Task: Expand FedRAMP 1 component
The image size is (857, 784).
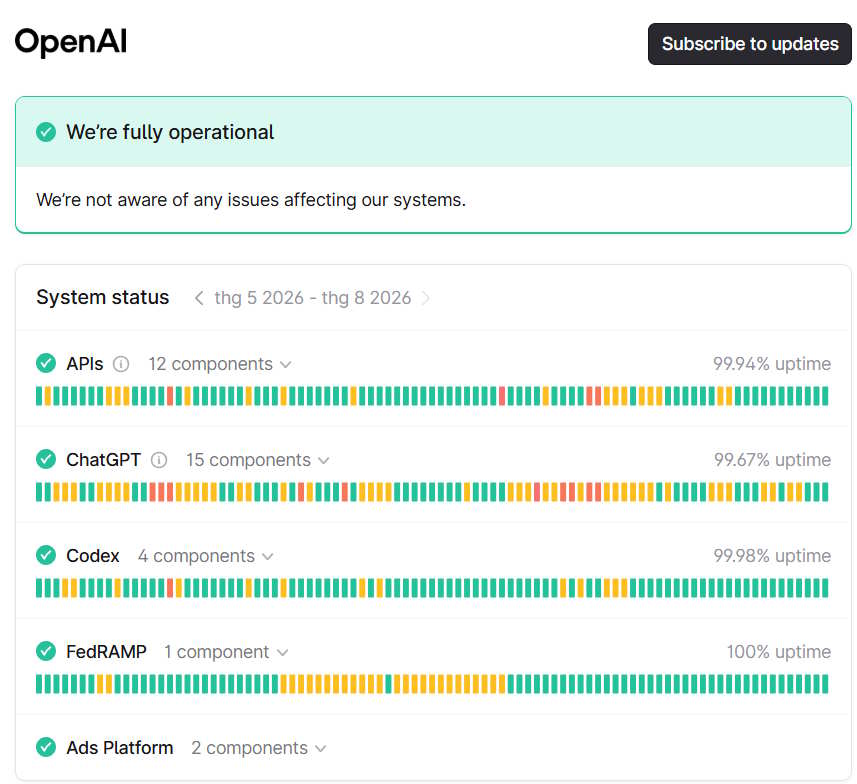Action: 226,652
